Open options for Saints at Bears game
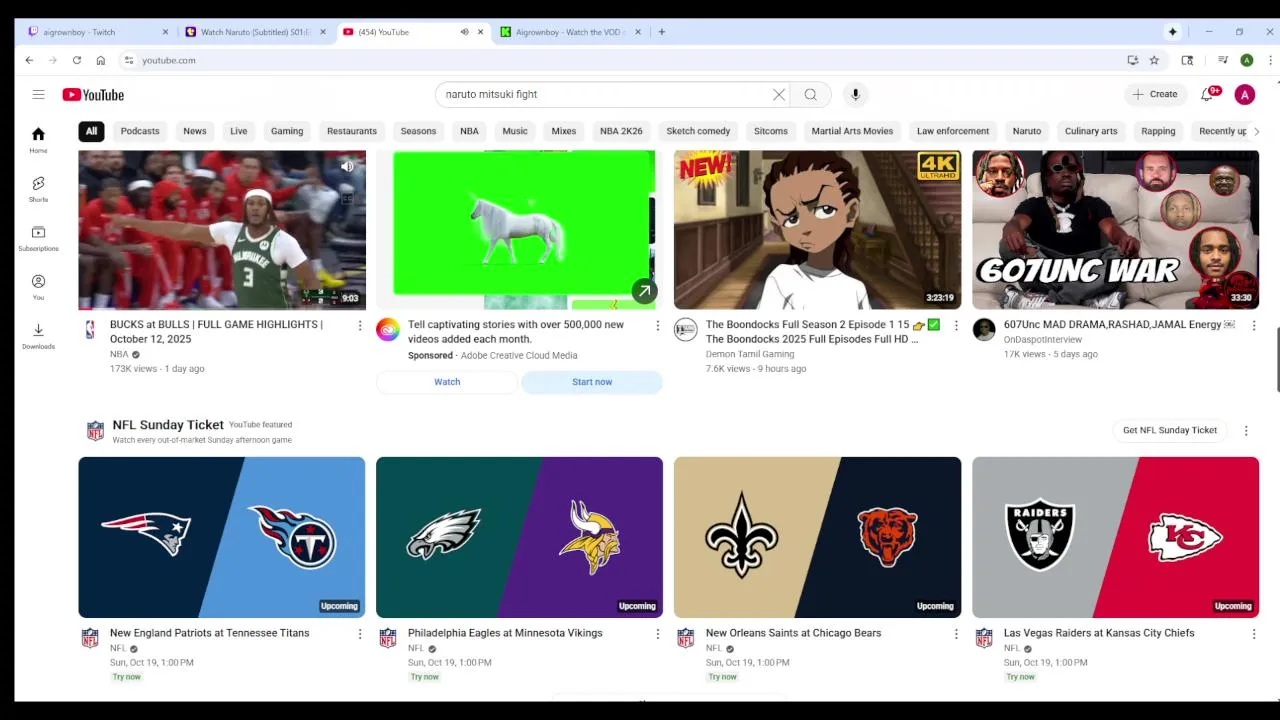The width and height of the screenshot is (1280, 720). [x=955, y=633]
